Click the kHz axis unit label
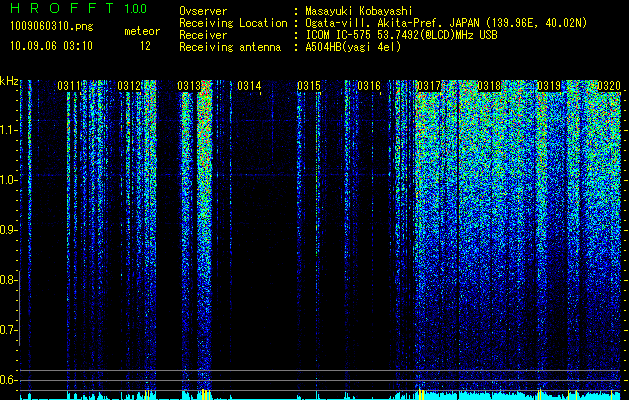The width and height of the screenshot is (629, 400). (x=9, y=81)
